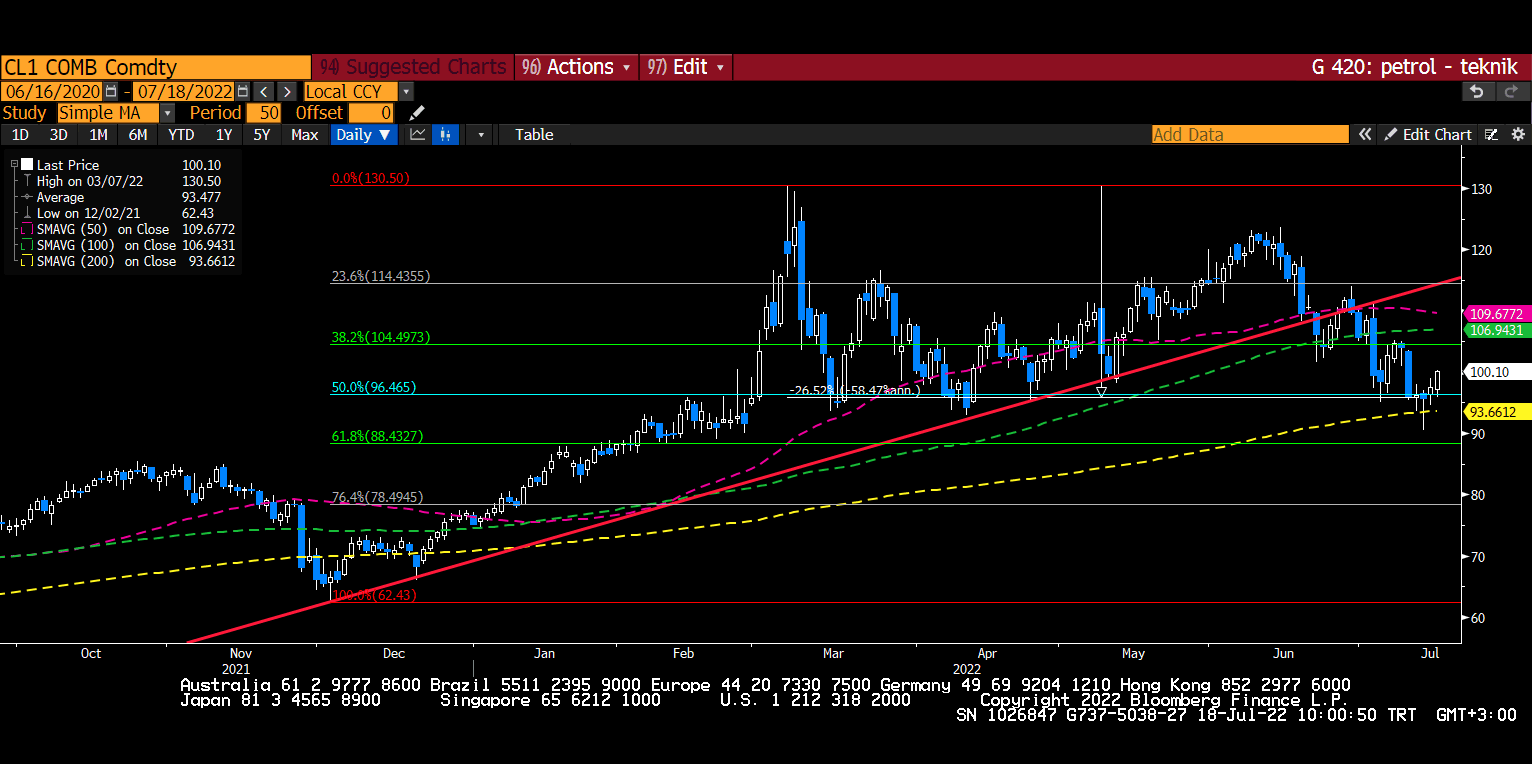This screenshot has width=1532, height=764.
Task: Click the Local CCY field
Action: [351, 91]
